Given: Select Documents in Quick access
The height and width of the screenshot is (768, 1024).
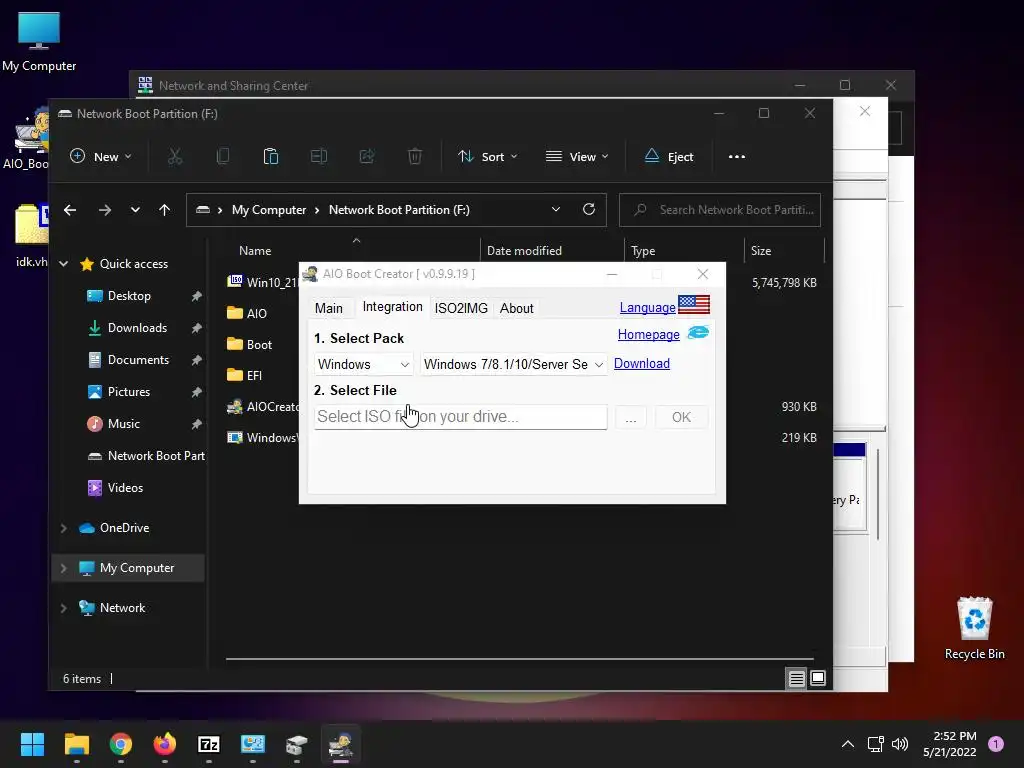Looking at the screenshot, I should pyautogui.click(x=138, y=360).
